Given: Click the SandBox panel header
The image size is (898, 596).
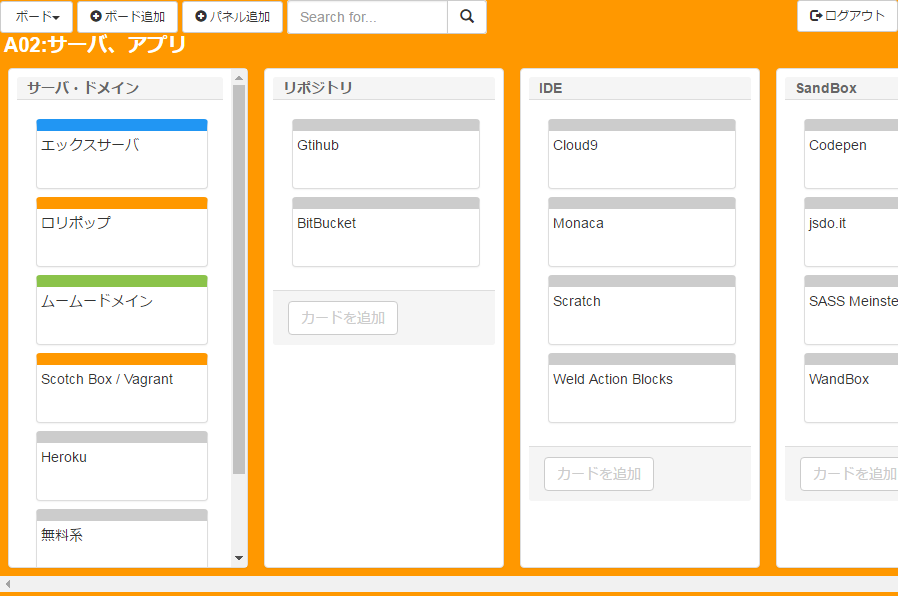Looking at the screenshot, I should point(841,88).
